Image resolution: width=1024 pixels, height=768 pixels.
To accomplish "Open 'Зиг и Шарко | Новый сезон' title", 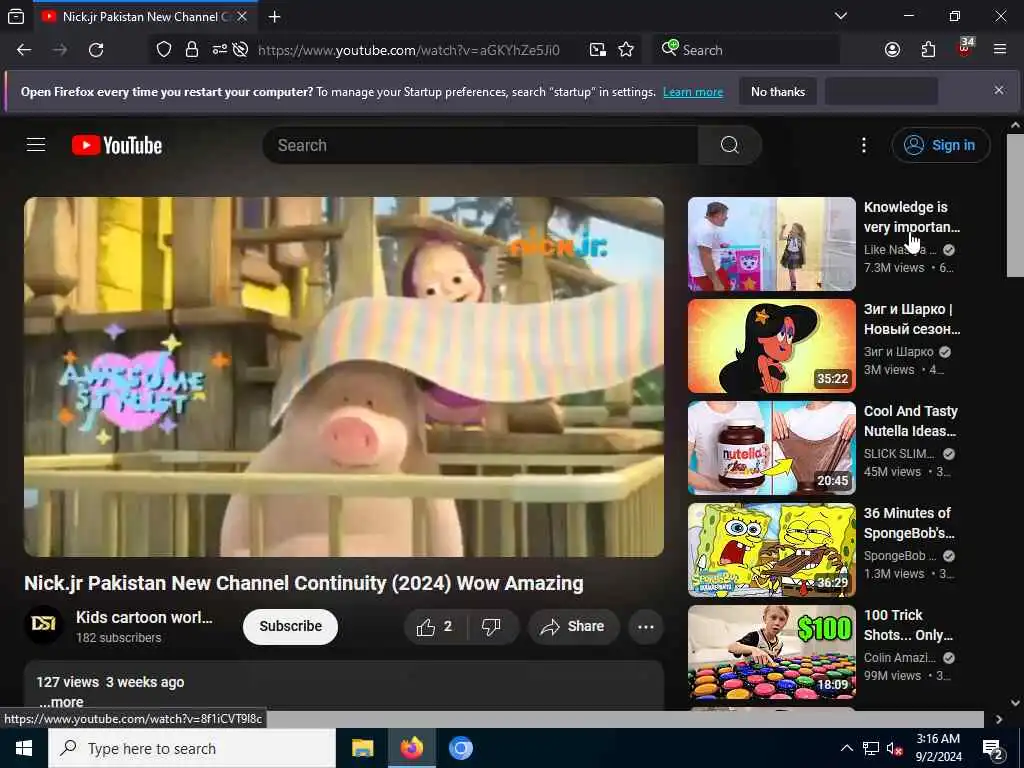I will [x=912, y=319].
